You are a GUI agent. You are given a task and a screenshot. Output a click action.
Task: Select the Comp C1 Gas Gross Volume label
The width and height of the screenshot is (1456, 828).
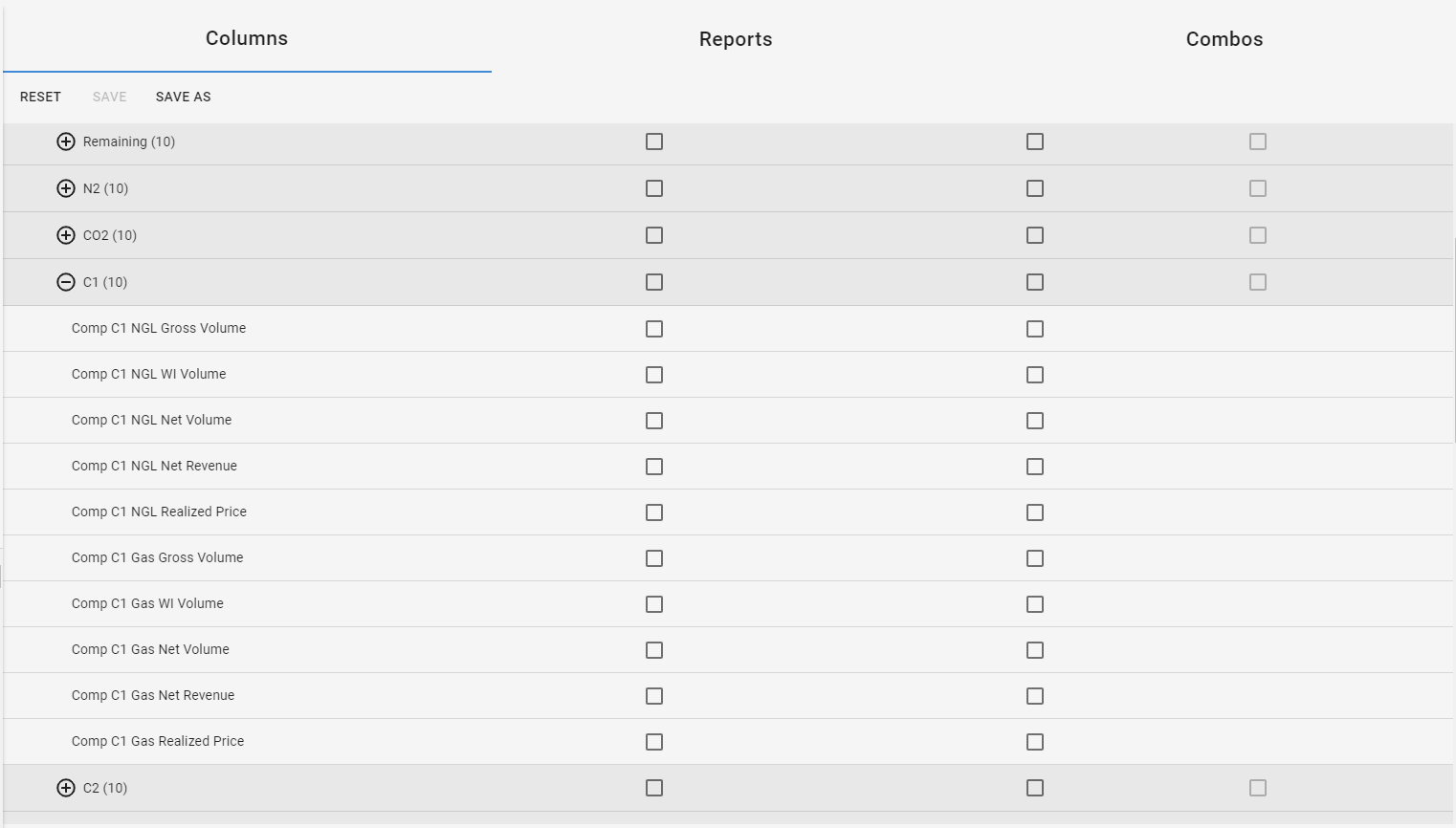[x=157, y=557]
